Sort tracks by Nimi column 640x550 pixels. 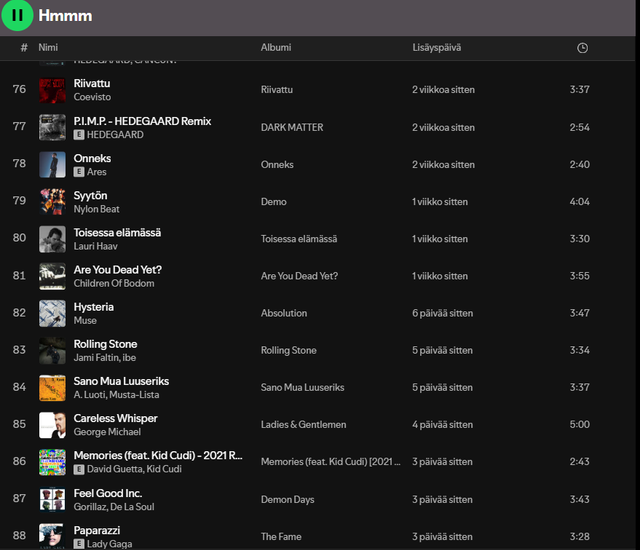coord(48,47)
